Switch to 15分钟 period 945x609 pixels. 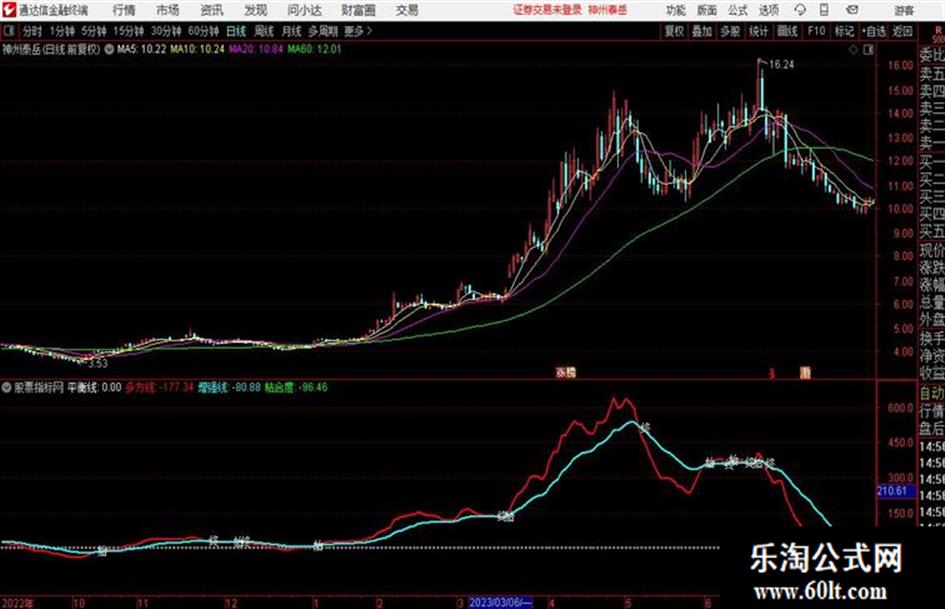(129, 31)
